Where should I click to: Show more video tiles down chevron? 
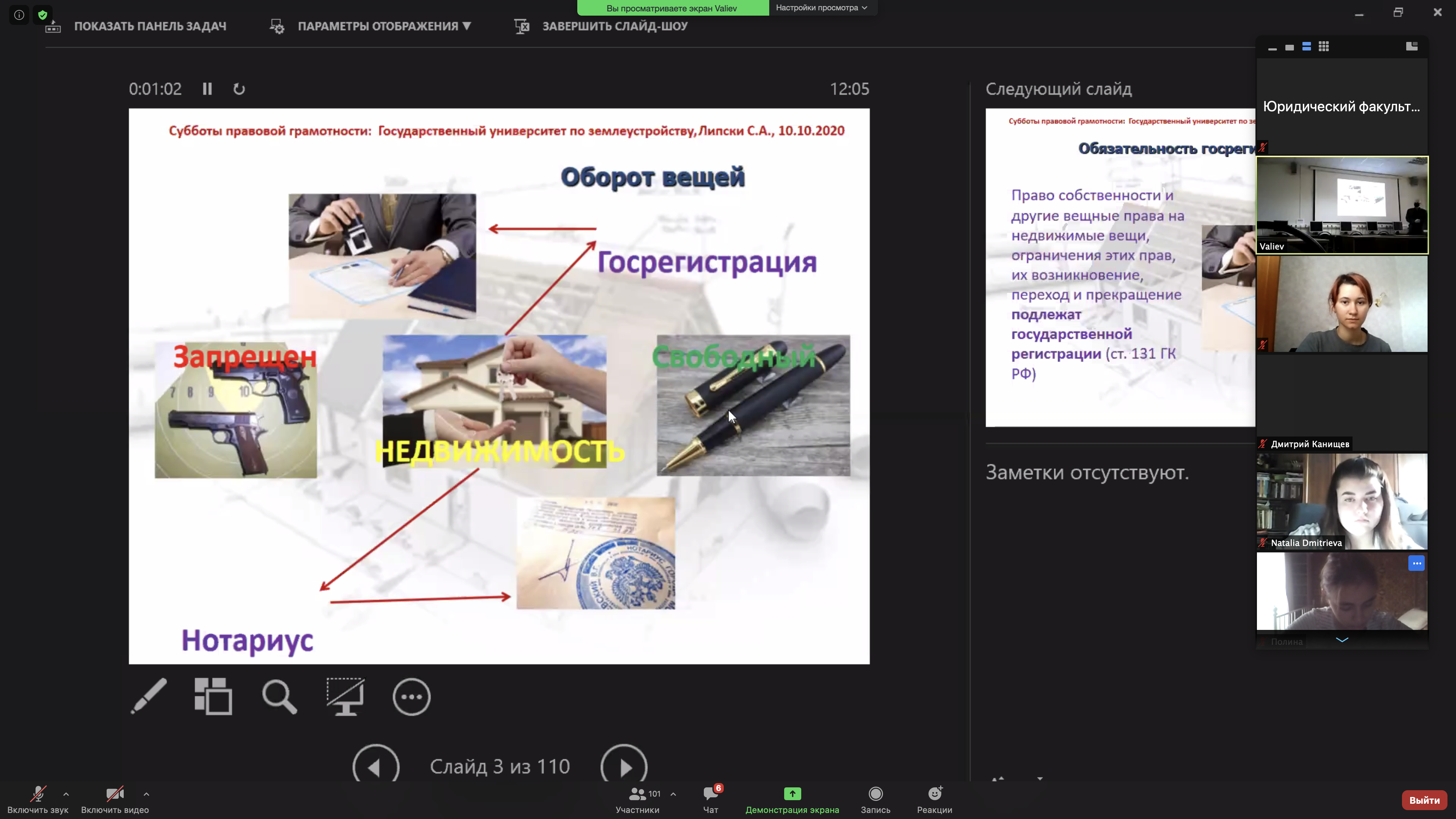pyautogui.click(x=1342, y=640)
